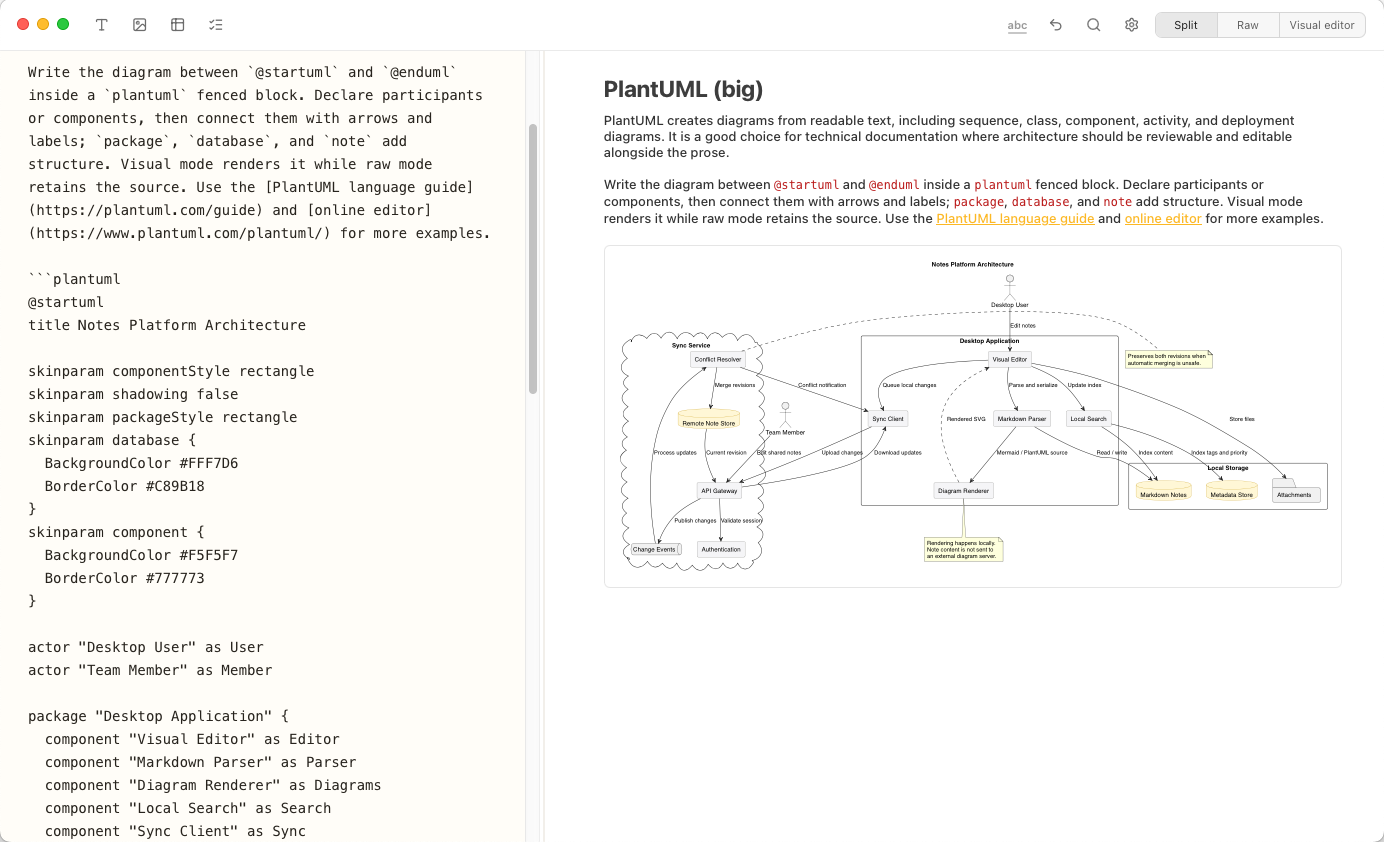Screen dimensions: 1384x842
Task: Click the 'Authentication' node in diagram
Action: point(721,549)
